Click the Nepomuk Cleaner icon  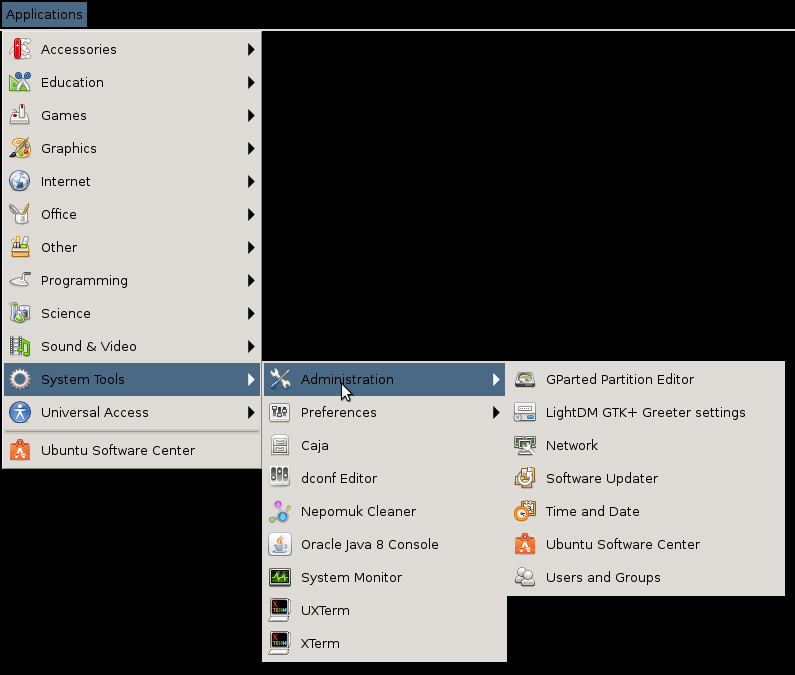[280, 511]
